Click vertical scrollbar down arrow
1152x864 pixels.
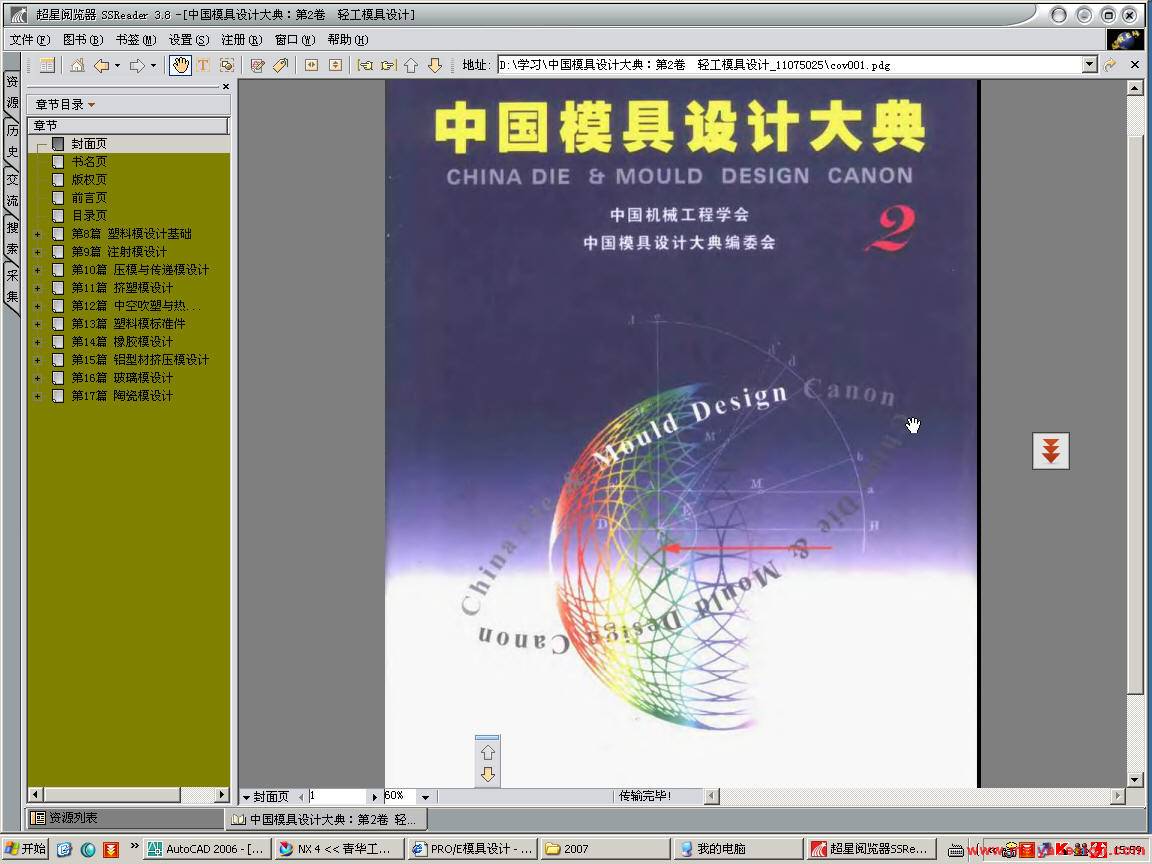(x=1134, y=780)
